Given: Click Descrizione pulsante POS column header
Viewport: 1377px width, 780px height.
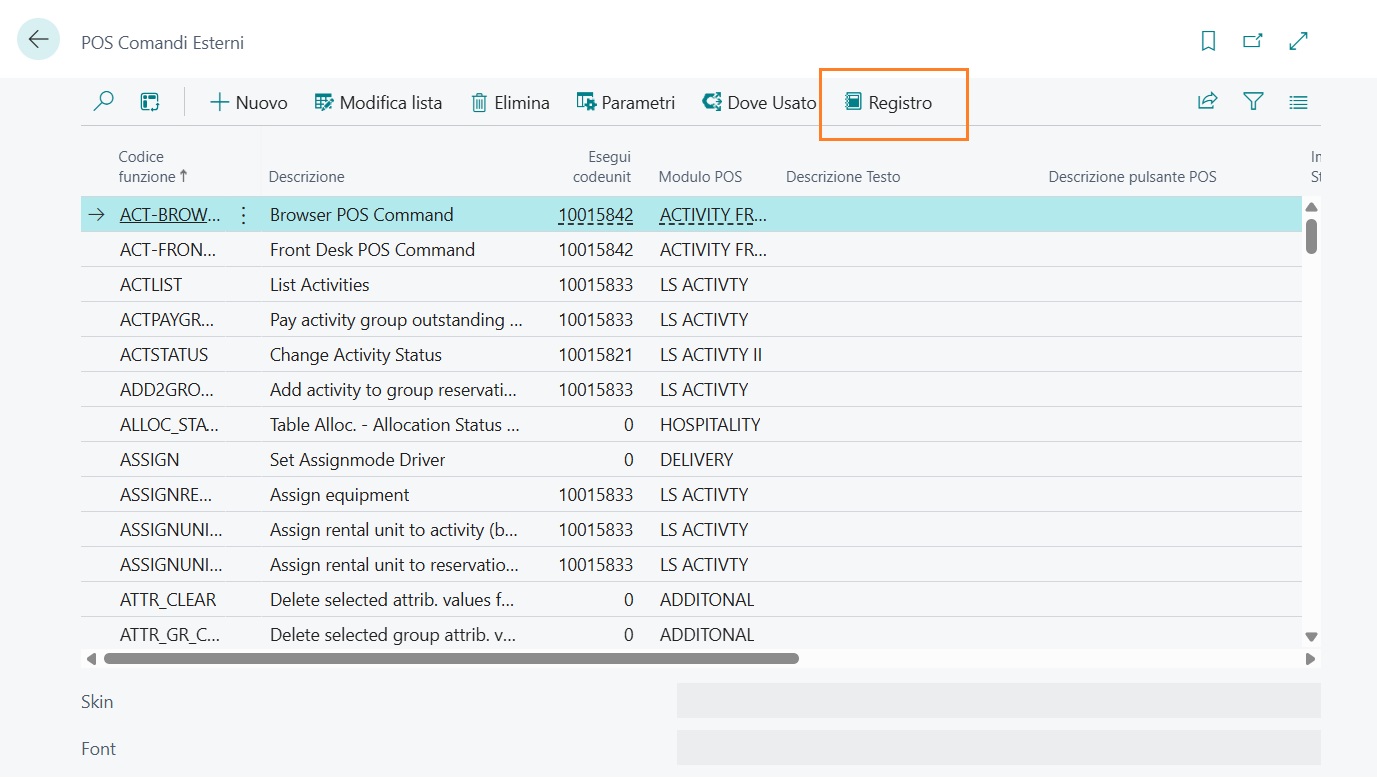Looking at the screenshot, I should [1132, 176].
